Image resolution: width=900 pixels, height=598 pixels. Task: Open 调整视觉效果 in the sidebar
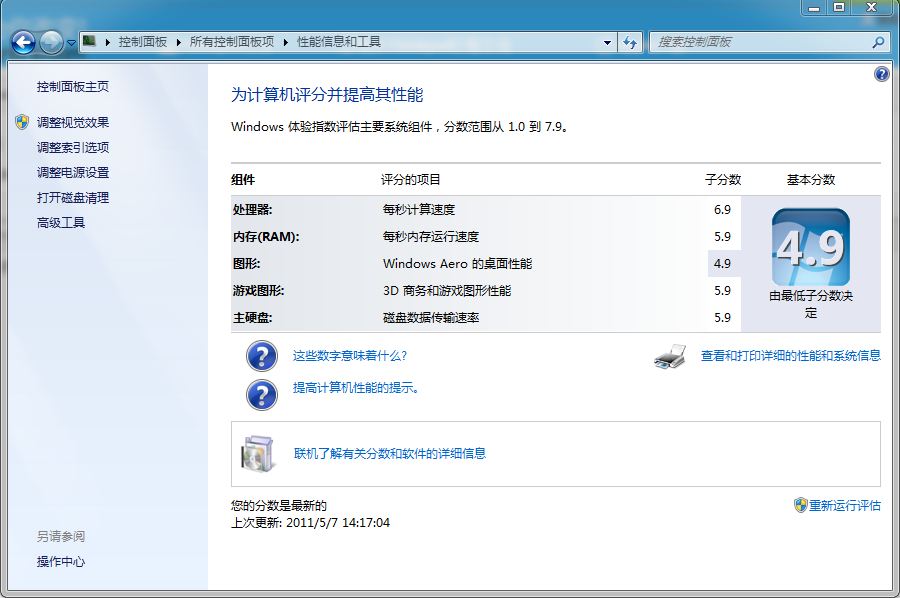click(x=73, y=122)
